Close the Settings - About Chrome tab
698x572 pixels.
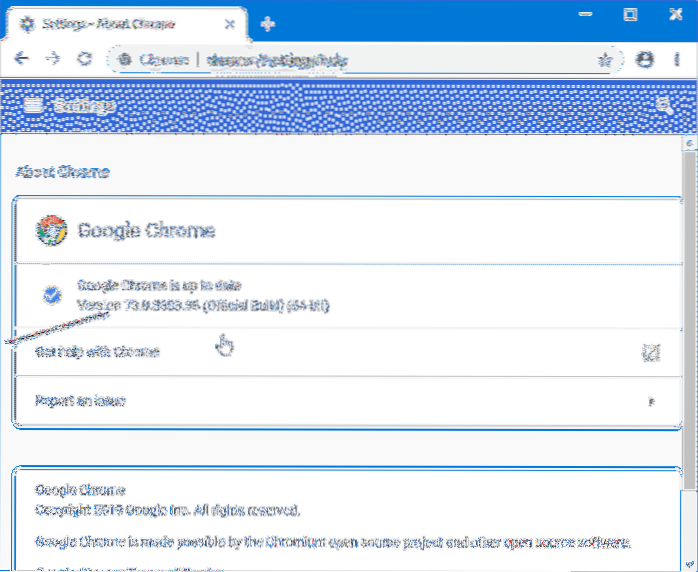pos(231,22)
